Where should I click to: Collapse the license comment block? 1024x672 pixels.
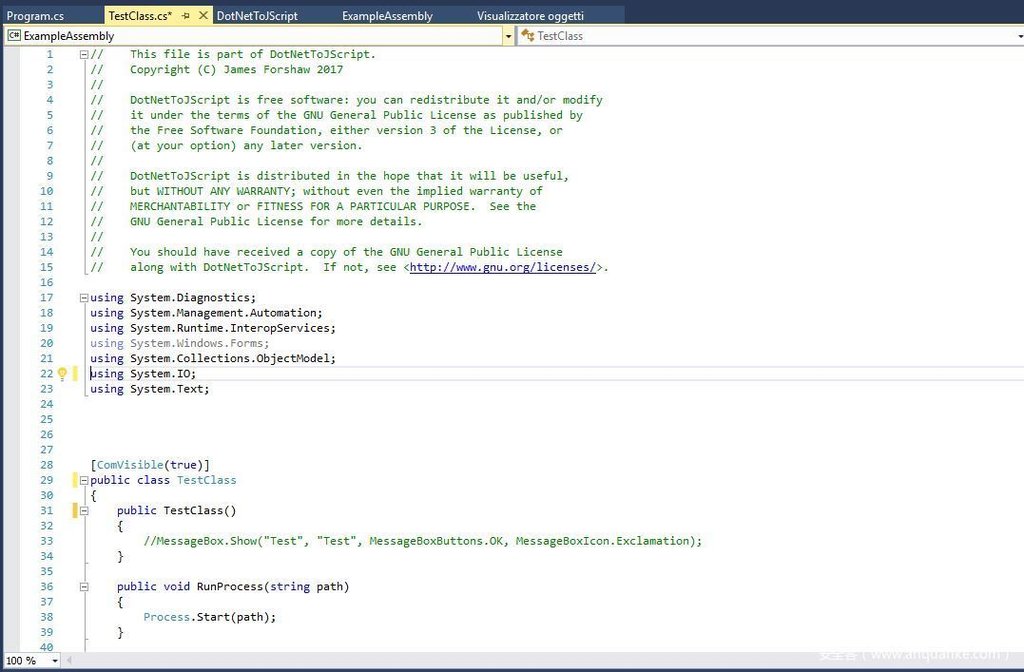coord(83,55)
